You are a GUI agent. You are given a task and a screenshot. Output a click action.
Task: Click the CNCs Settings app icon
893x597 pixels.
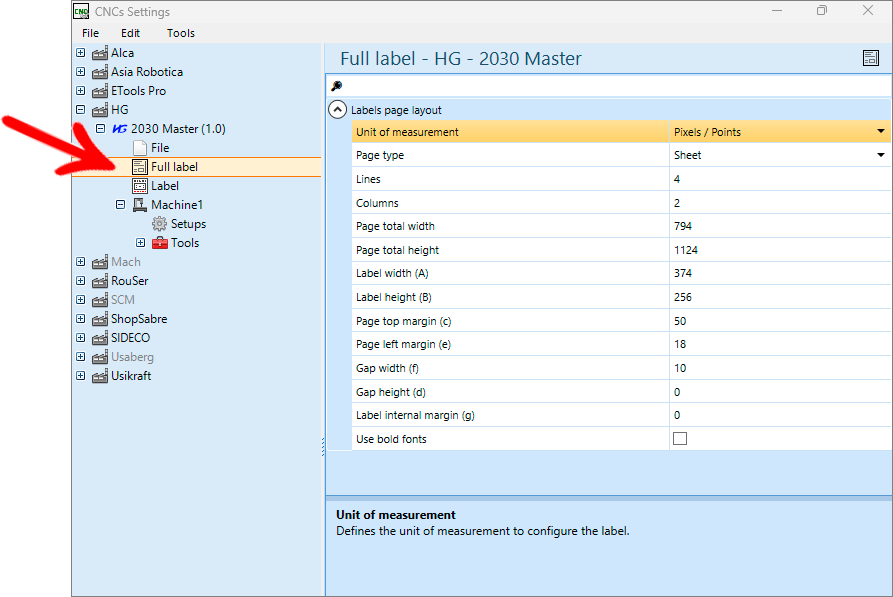pos(81,11)
